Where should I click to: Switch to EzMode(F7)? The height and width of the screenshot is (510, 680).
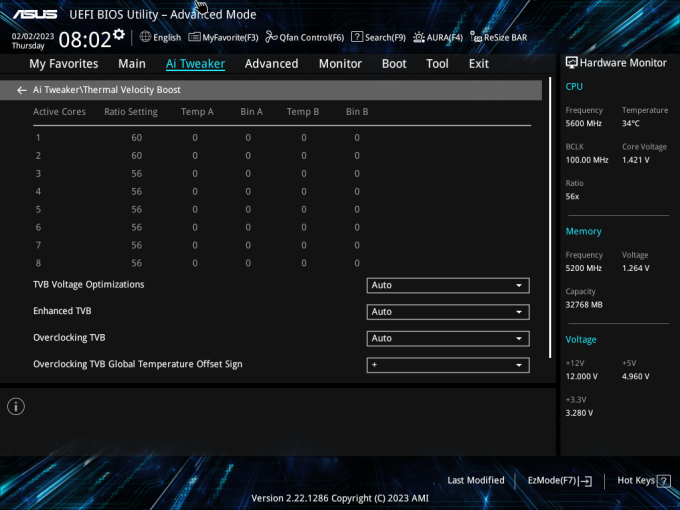coord(559,481)
